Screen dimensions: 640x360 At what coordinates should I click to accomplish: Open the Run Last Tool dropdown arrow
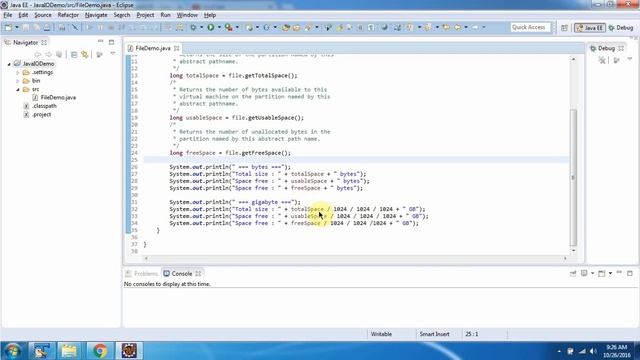point(237,27)
